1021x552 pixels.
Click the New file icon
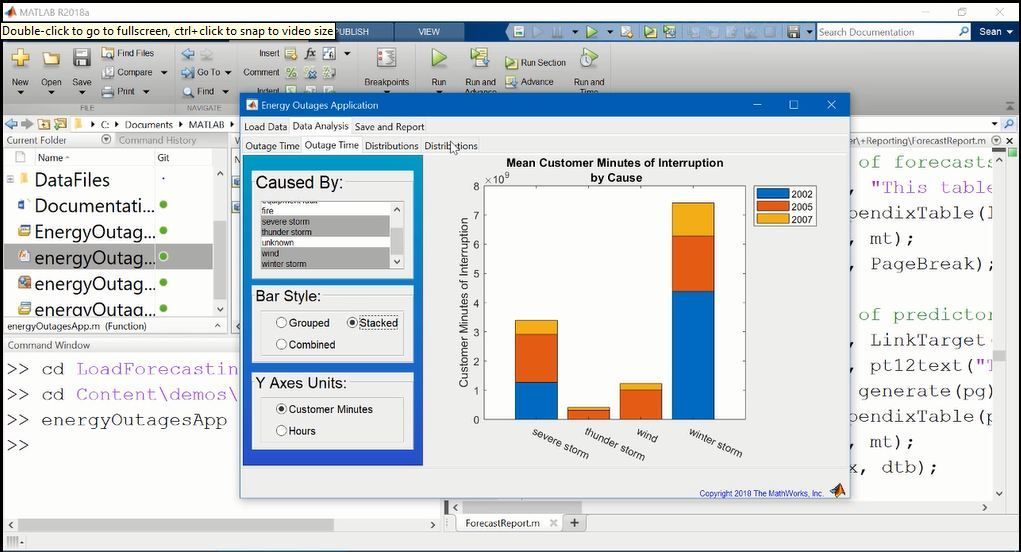pos(20,60)
